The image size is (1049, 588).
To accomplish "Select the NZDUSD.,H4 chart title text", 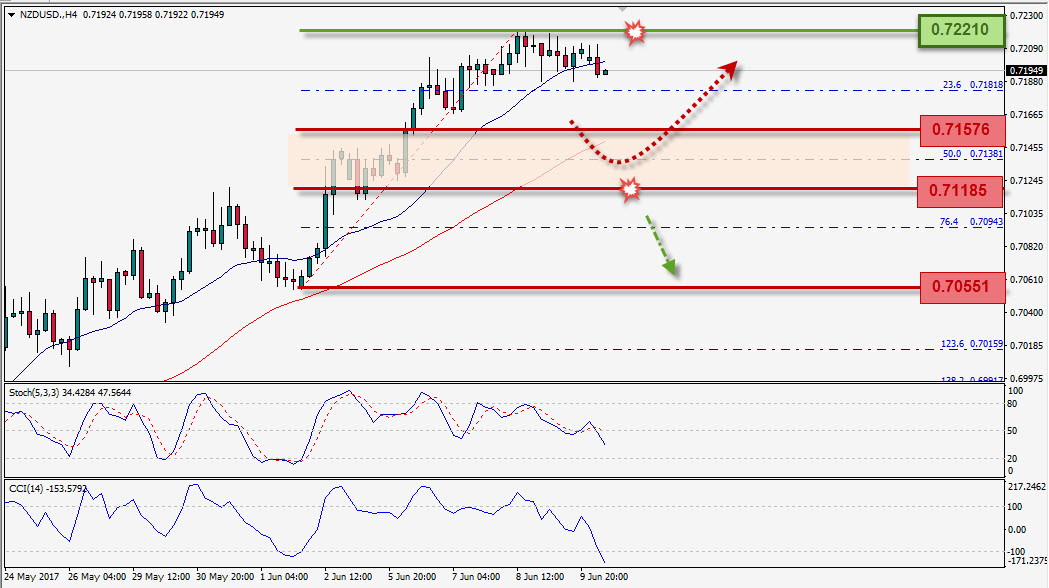I will pos(48,15).
